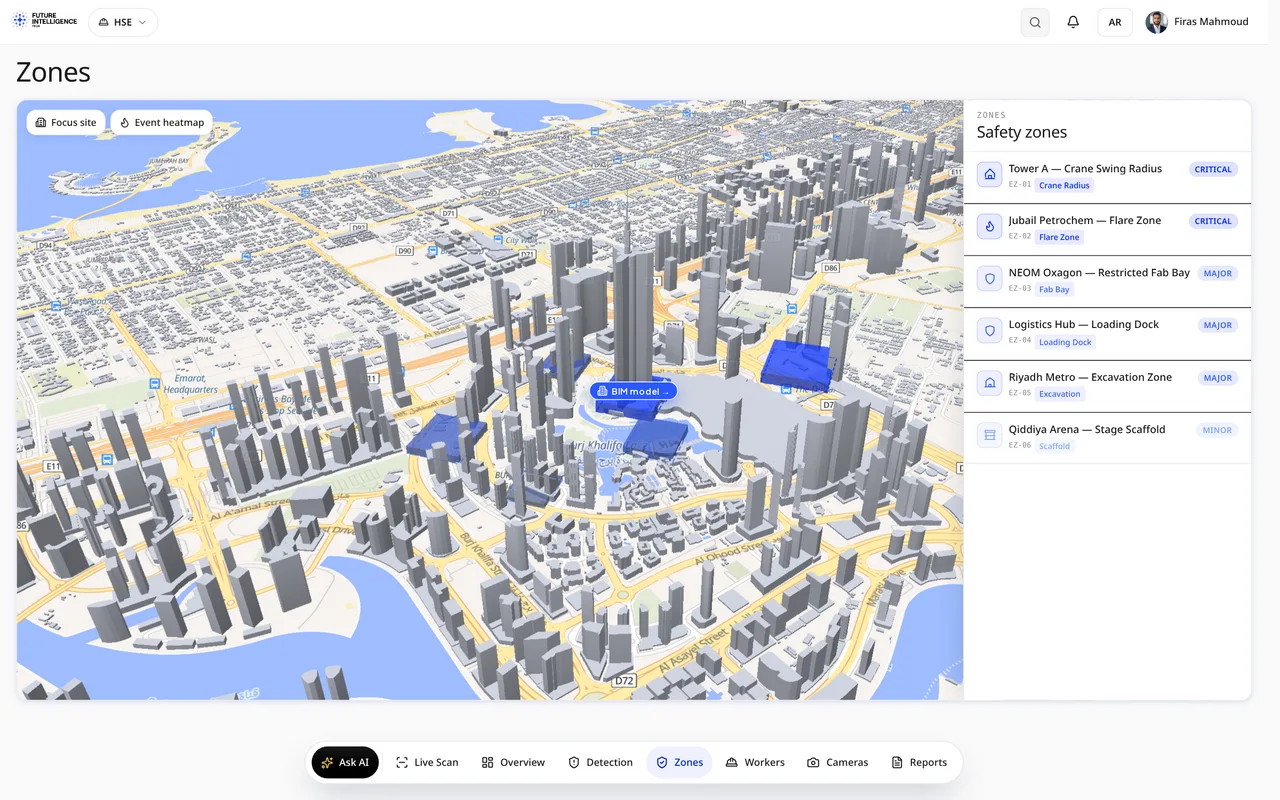
Task: Open the notifications bell
Action: pyautogui.click(x=1073, y=22)
